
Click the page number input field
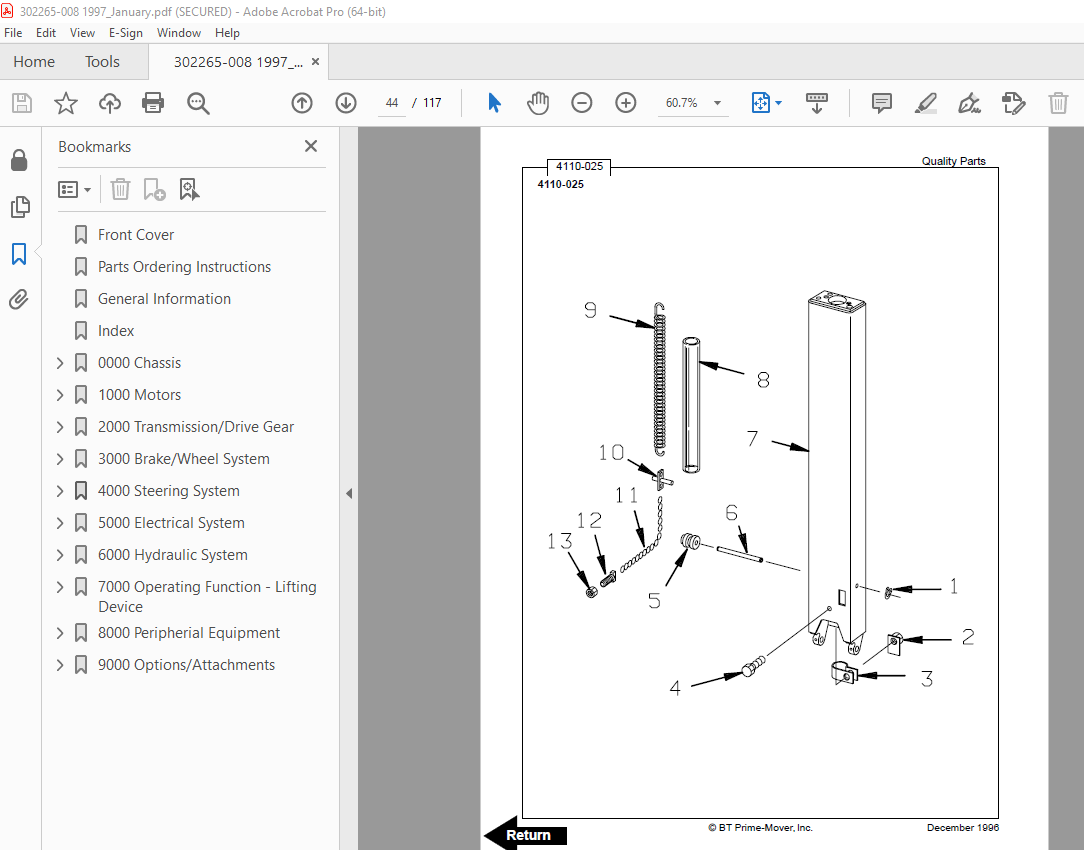(392, 103)
